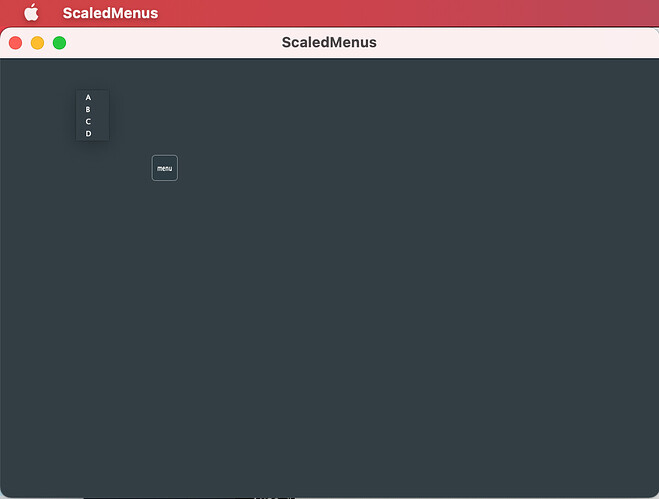Click the ScaledMenus window title text

tap(329, 42)
